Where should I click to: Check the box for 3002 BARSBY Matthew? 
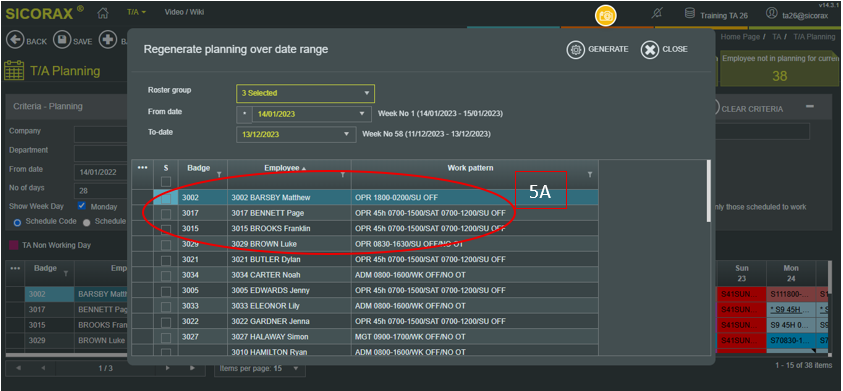coord(166,198)
